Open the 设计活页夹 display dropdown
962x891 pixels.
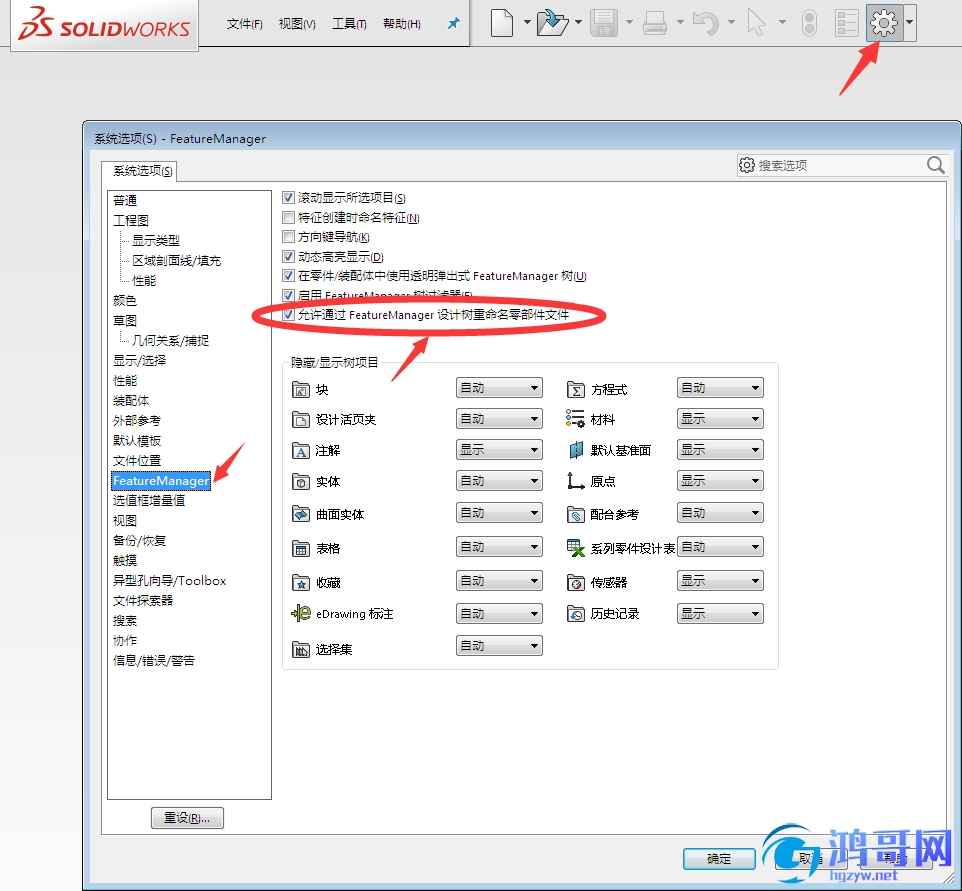[499, 418]
